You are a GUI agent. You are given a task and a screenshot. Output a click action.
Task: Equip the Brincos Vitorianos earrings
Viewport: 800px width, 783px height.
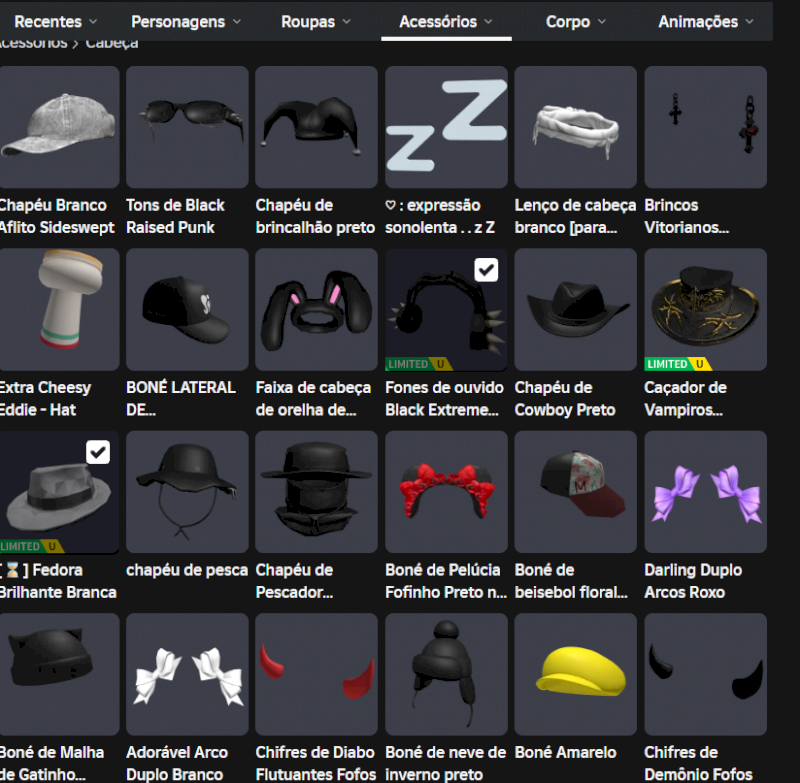point(706,127)
